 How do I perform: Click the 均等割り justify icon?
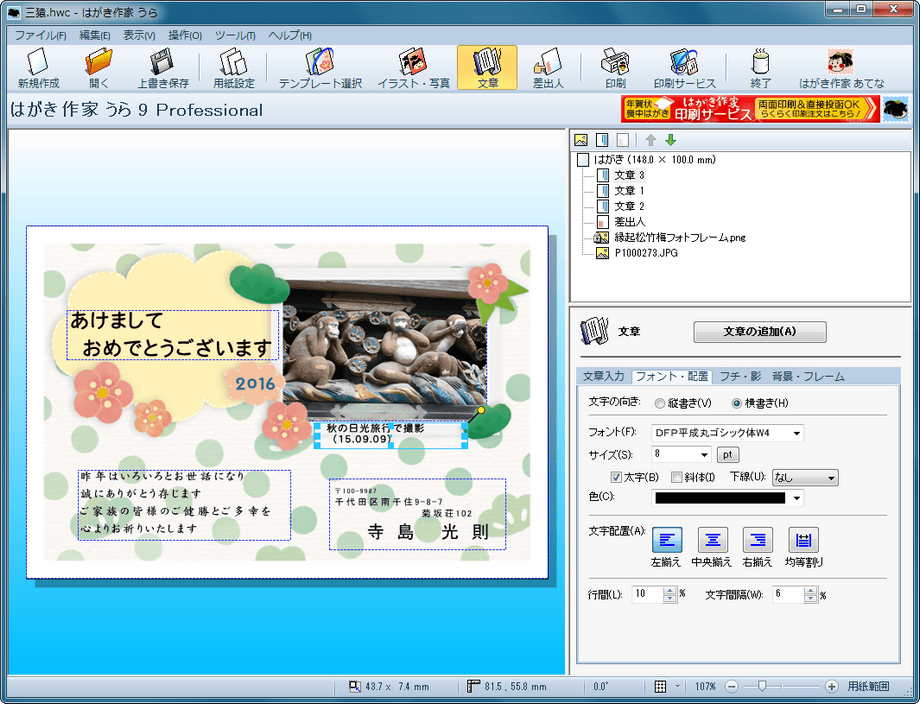point(803,540)
